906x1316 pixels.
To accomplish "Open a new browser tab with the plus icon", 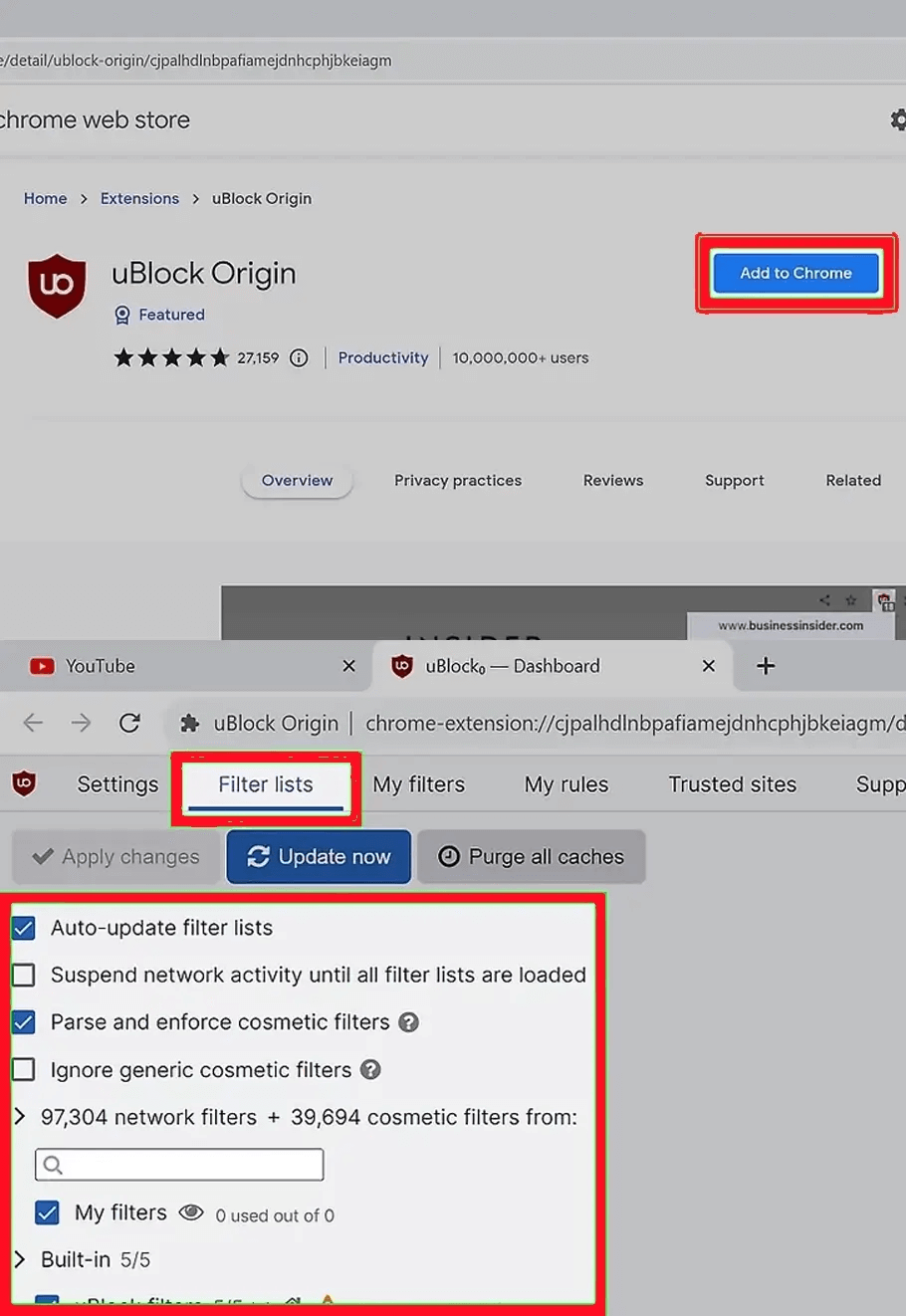I will point(766,666).
